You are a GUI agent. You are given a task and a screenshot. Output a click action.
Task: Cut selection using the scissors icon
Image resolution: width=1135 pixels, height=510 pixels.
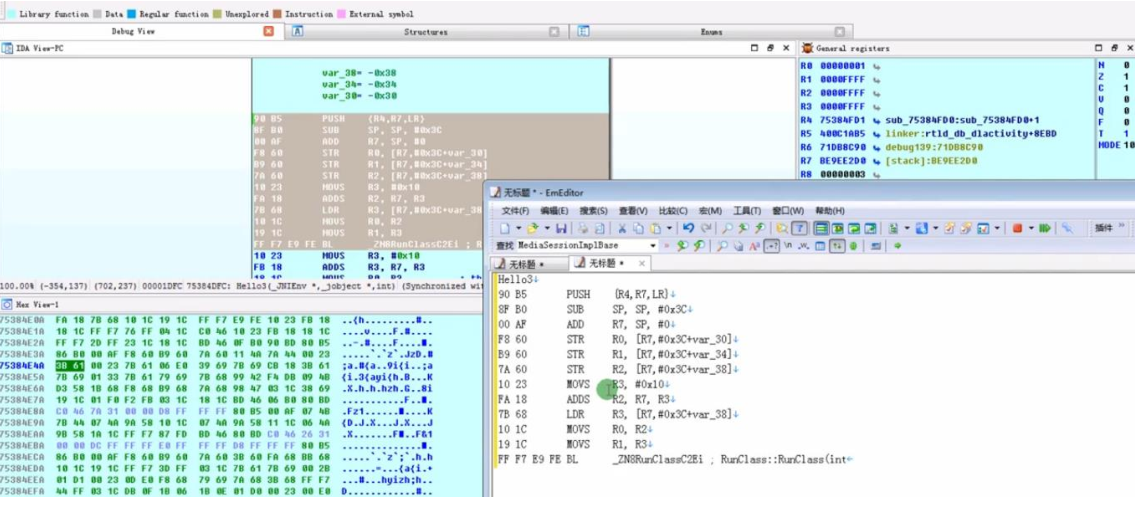tap(622, 228)
